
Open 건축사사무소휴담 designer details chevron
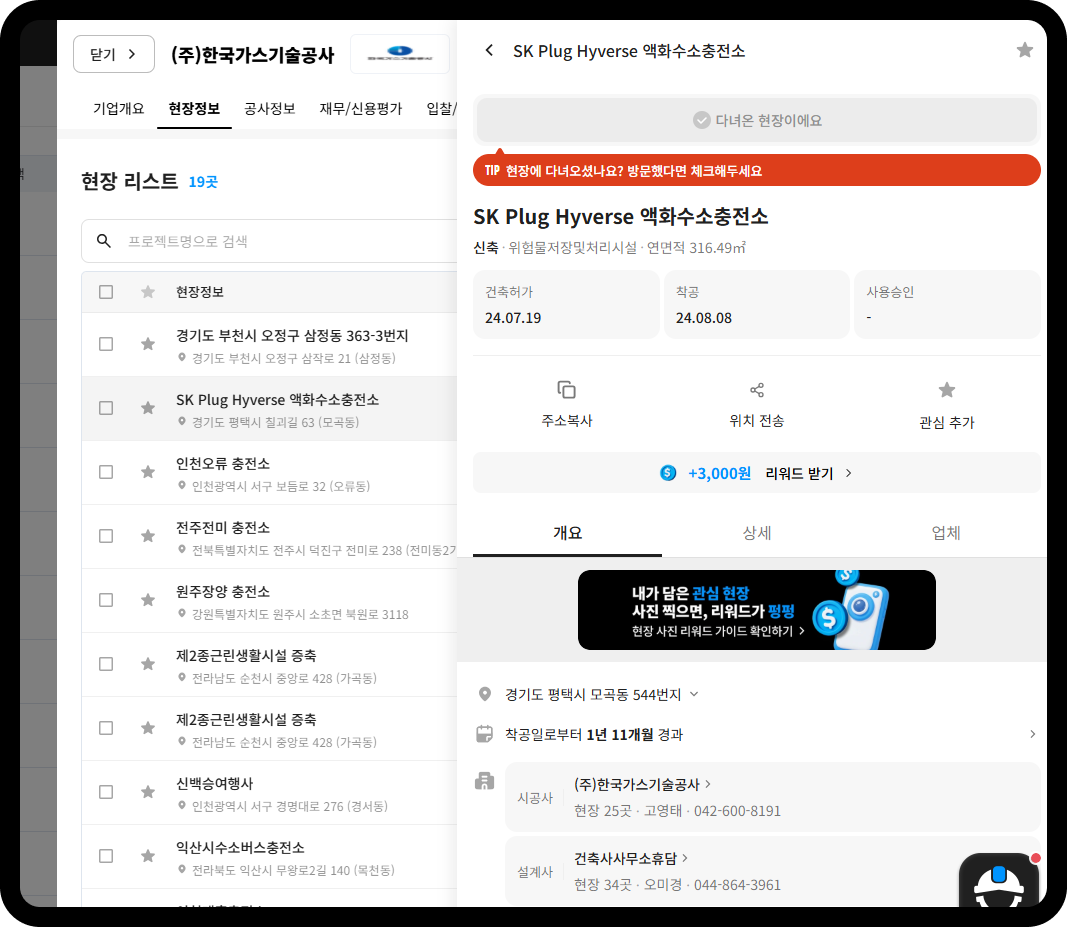pos(685,858)
